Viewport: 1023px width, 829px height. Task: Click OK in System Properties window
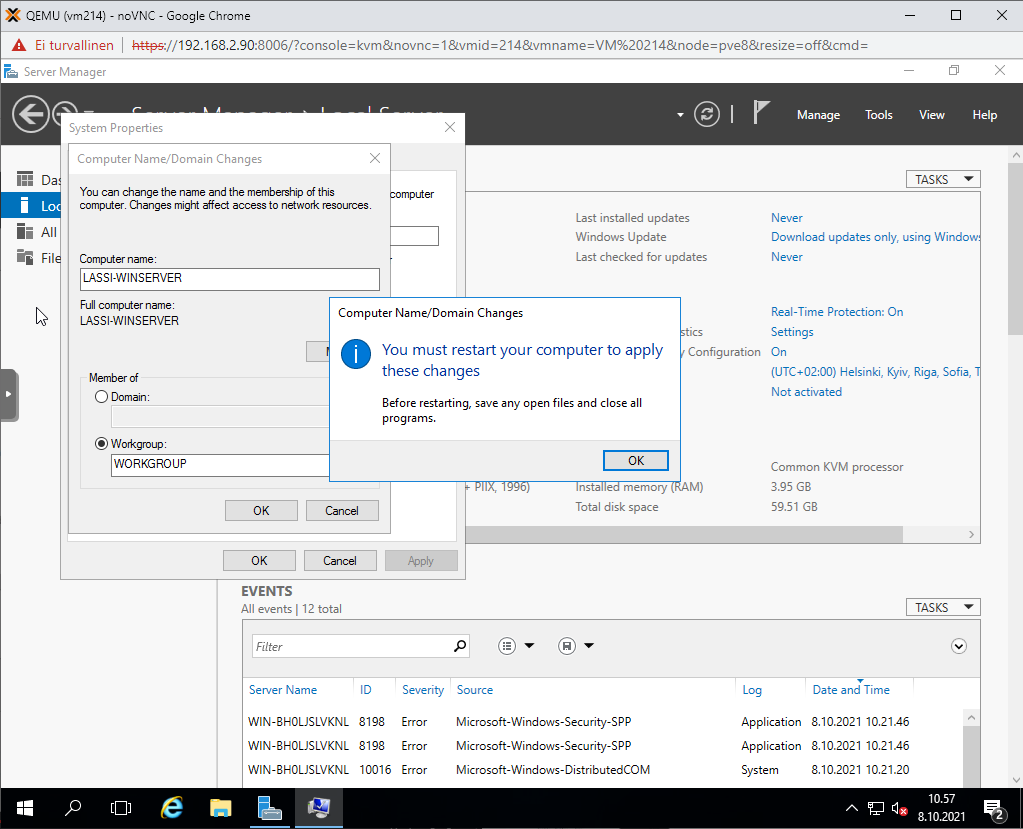tap(259, 560)
